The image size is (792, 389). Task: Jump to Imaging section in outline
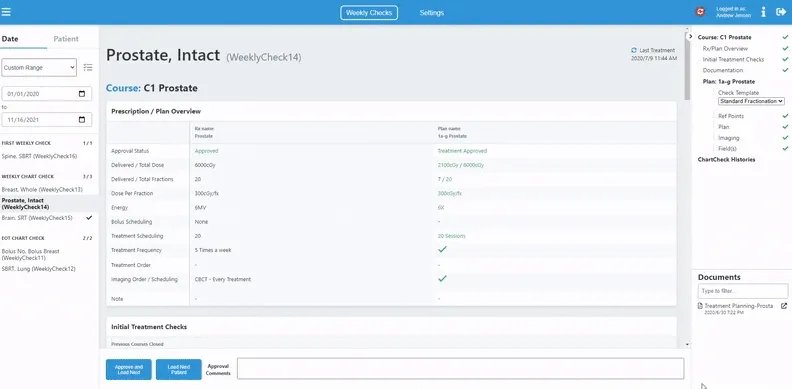pos(728,138)
